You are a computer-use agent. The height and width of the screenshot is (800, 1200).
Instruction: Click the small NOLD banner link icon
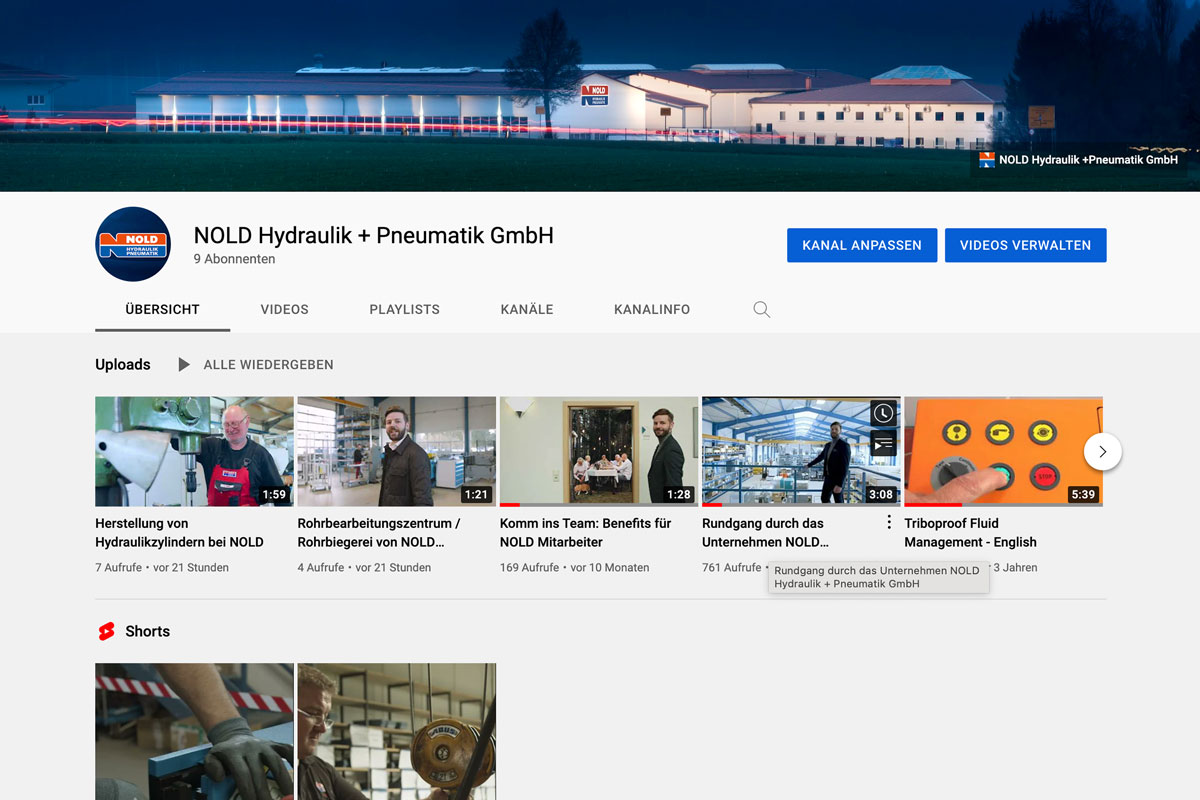[987, 160]
